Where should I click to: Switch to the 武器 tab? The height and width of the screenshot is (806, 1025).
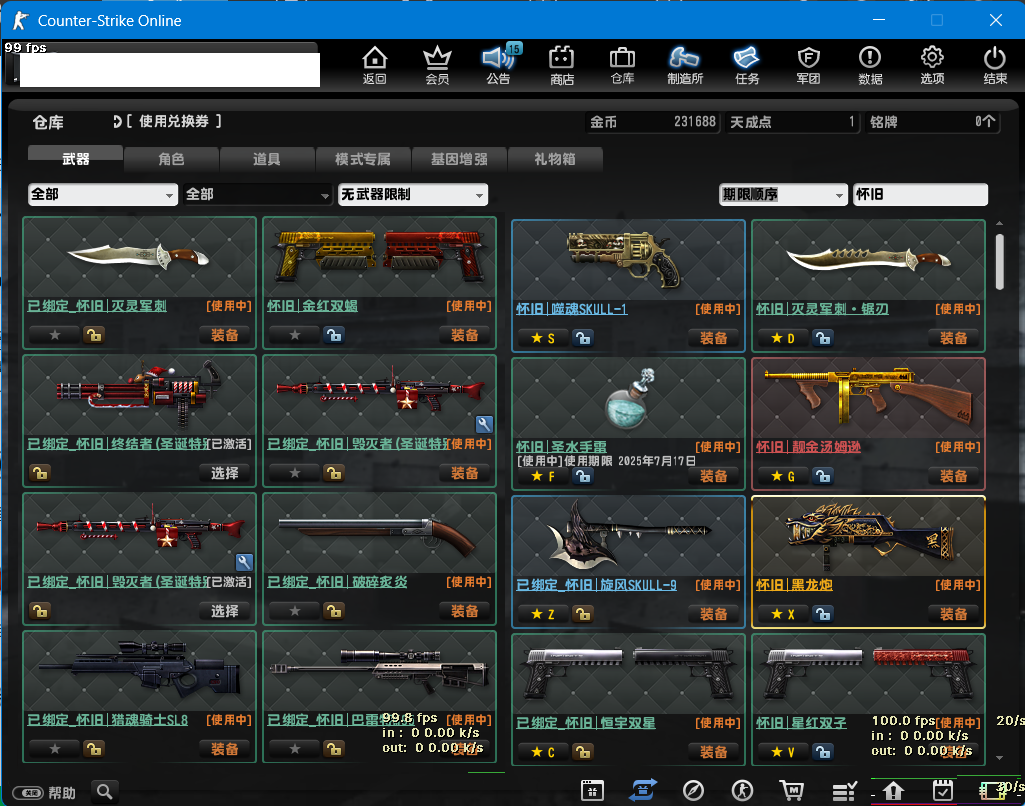(75, 159)
